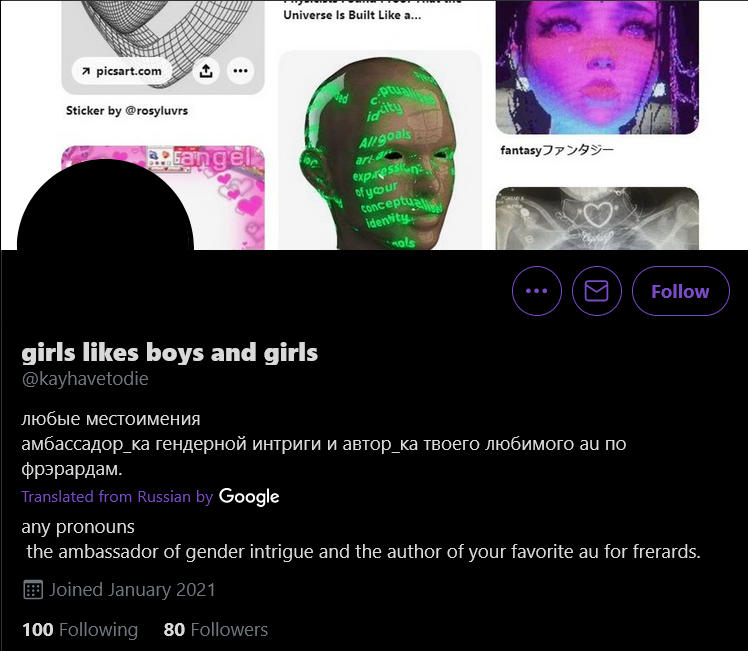748x651 pixels.
Task: Click the three-dot more options profile button
Action: [537, 291]
